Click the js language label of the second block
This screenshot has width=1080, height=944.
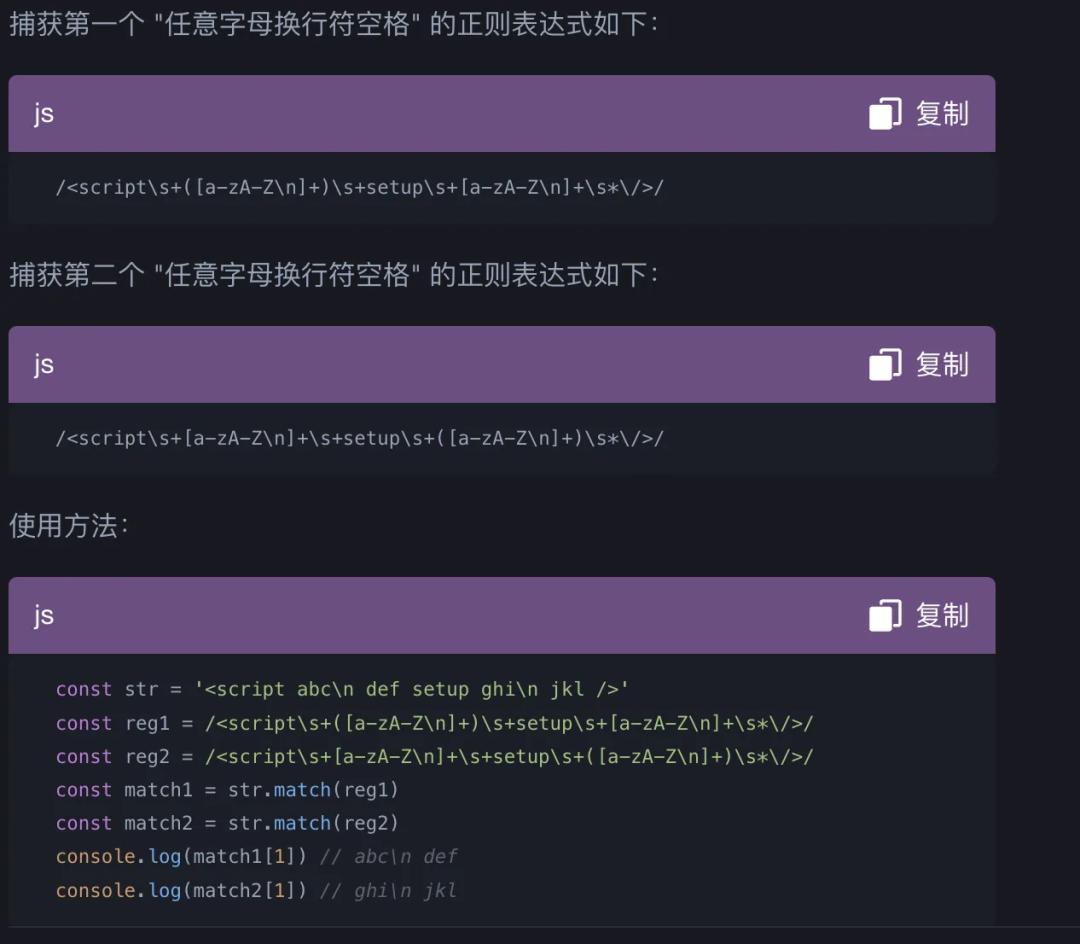(43, 365)
